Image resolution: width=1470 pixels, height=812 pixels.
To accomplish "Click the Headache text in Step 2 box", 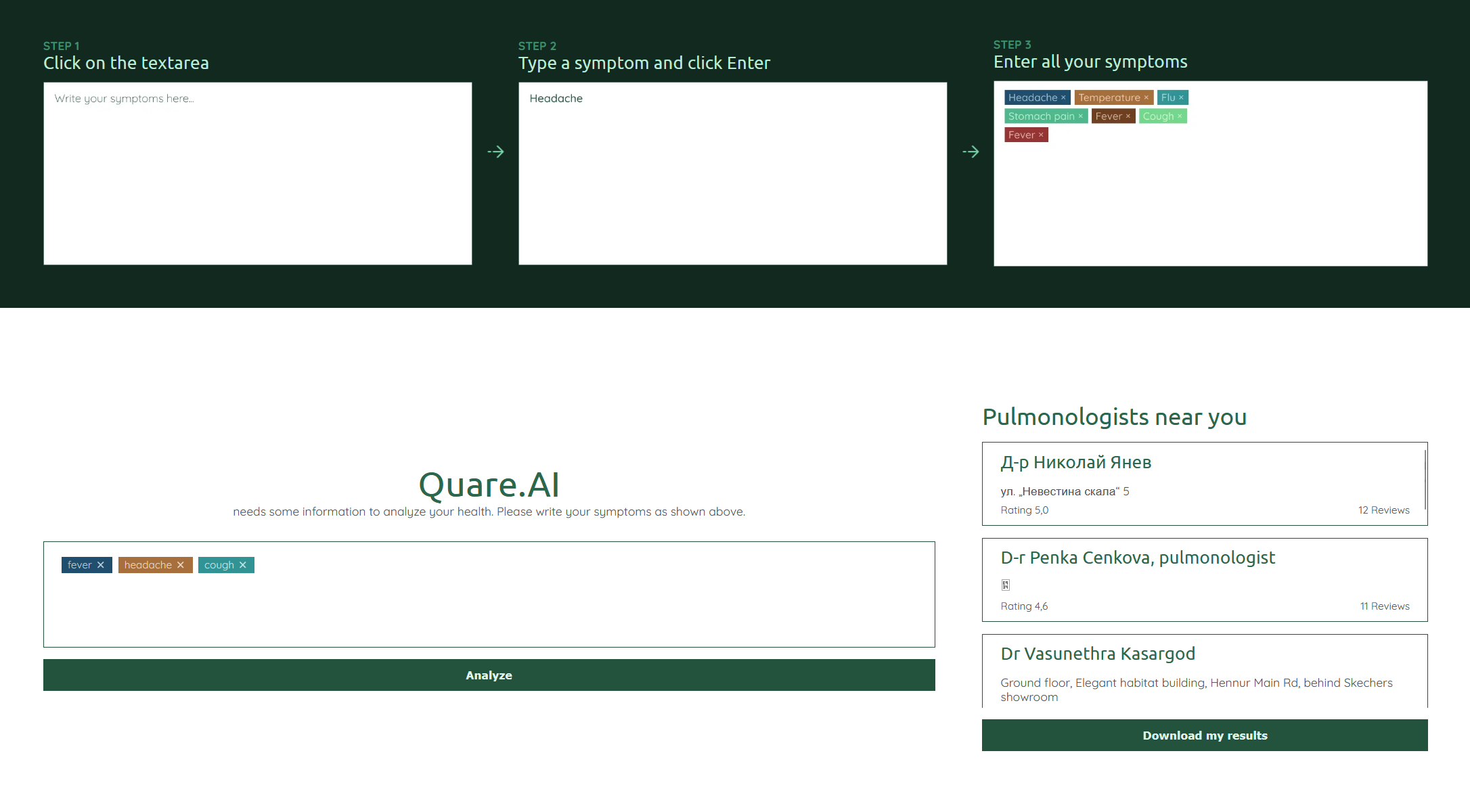I will coord(556,99).
